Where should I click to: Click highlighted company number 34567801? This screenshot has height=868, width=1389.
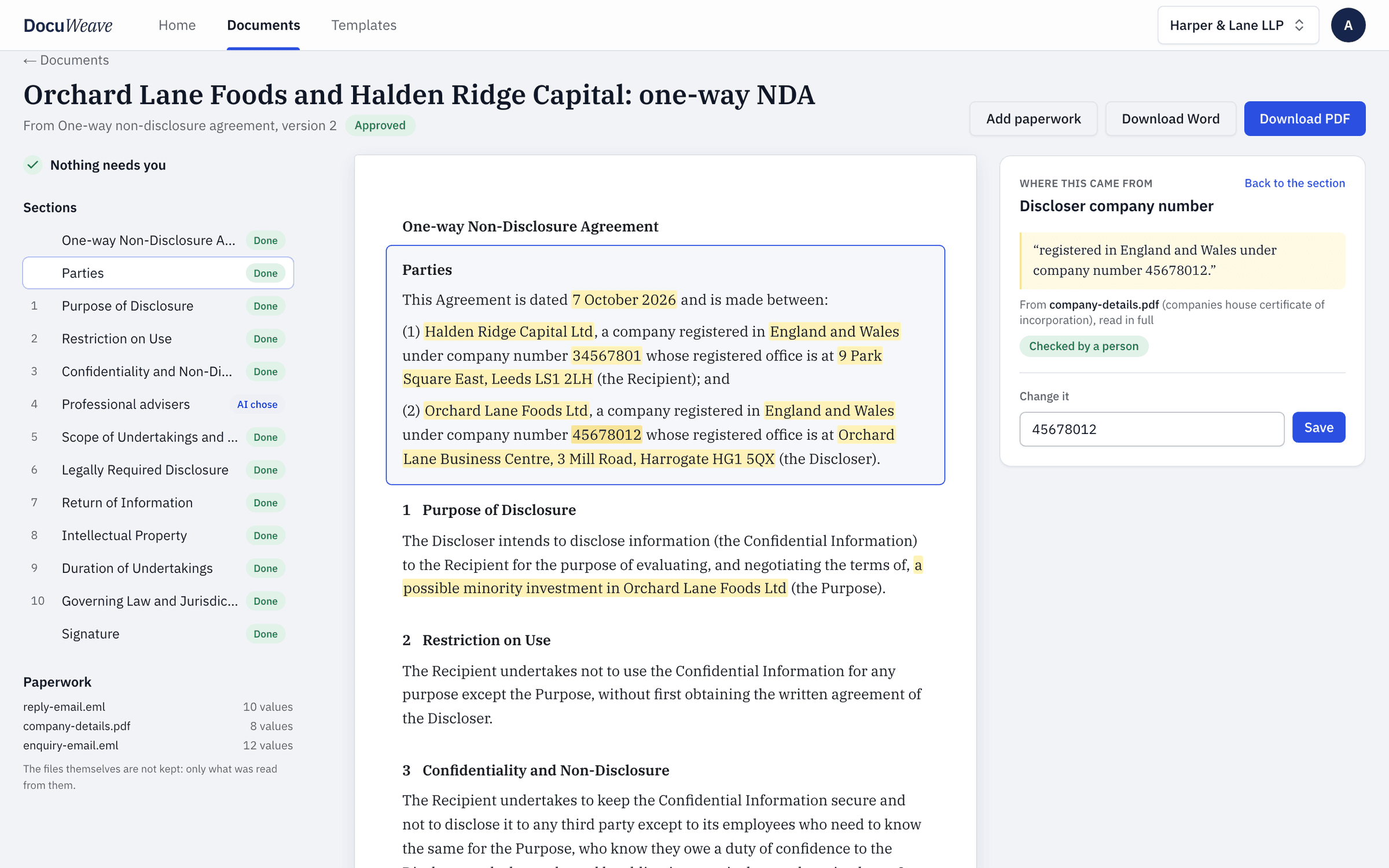click(607, 355)
